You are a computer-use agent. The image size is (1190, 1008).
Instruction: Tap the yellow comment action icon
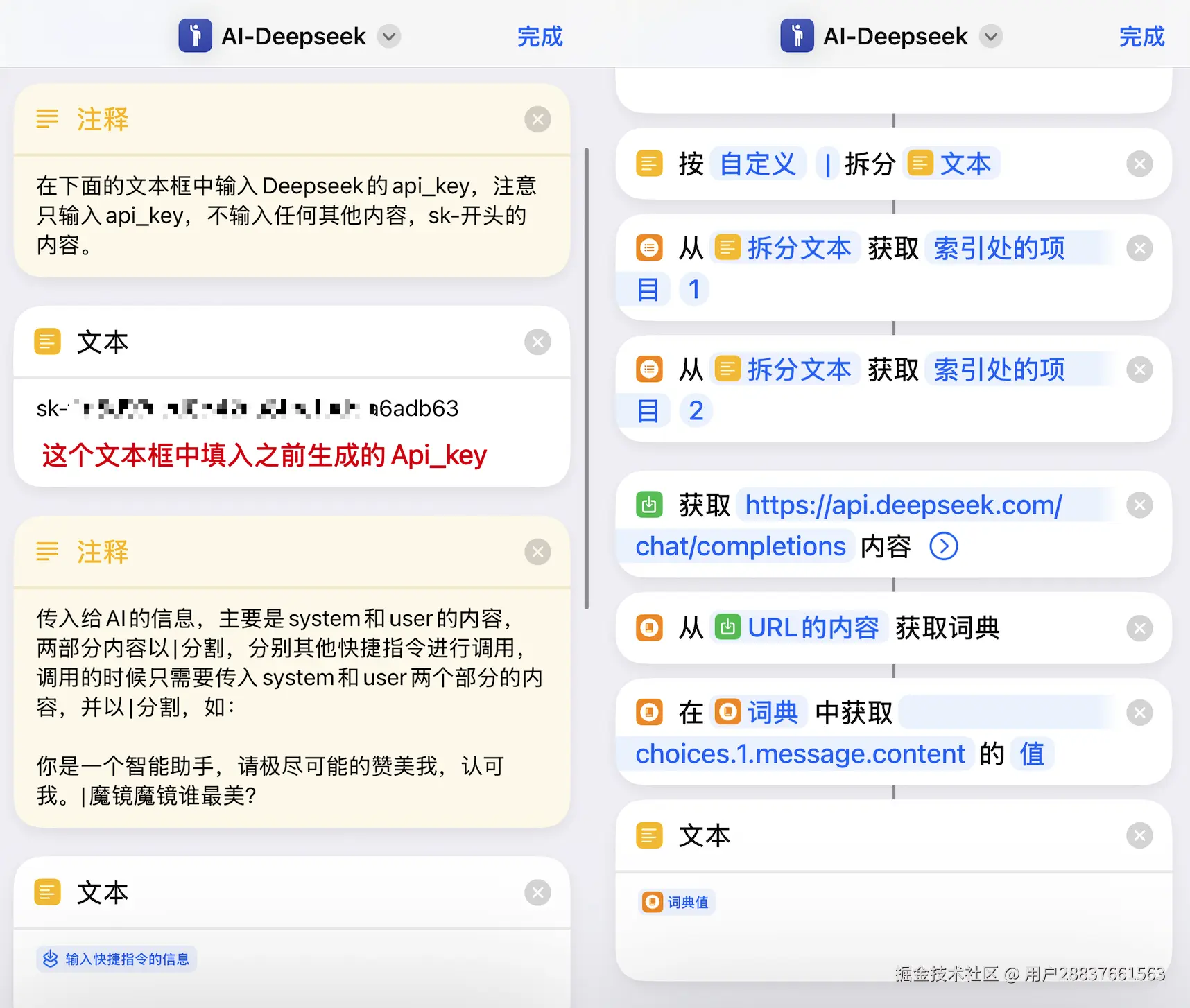click(x=47, y=119)
